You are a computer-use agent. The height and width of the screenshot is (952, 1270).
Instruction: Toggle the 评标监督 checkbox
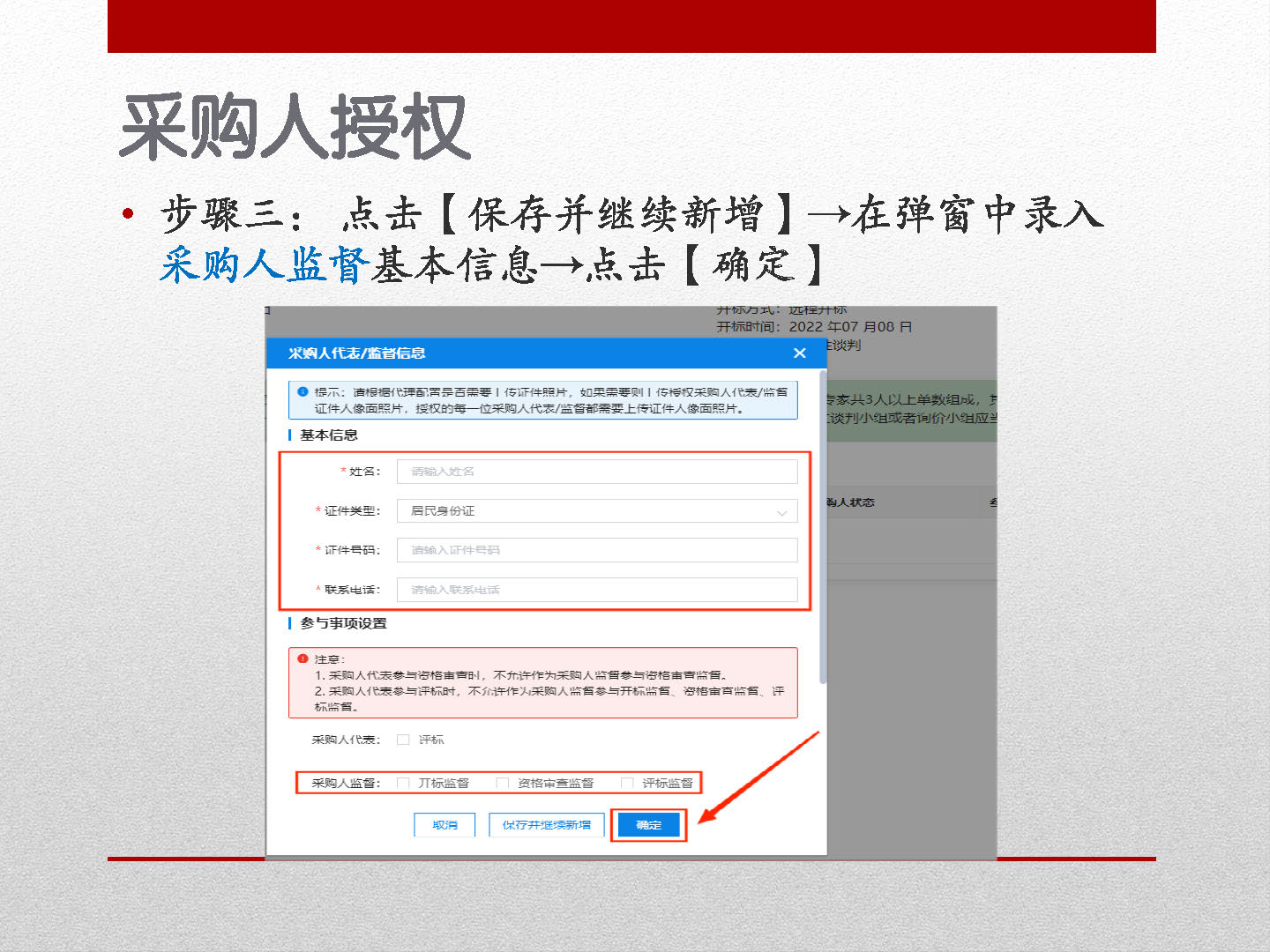point(627,783)
